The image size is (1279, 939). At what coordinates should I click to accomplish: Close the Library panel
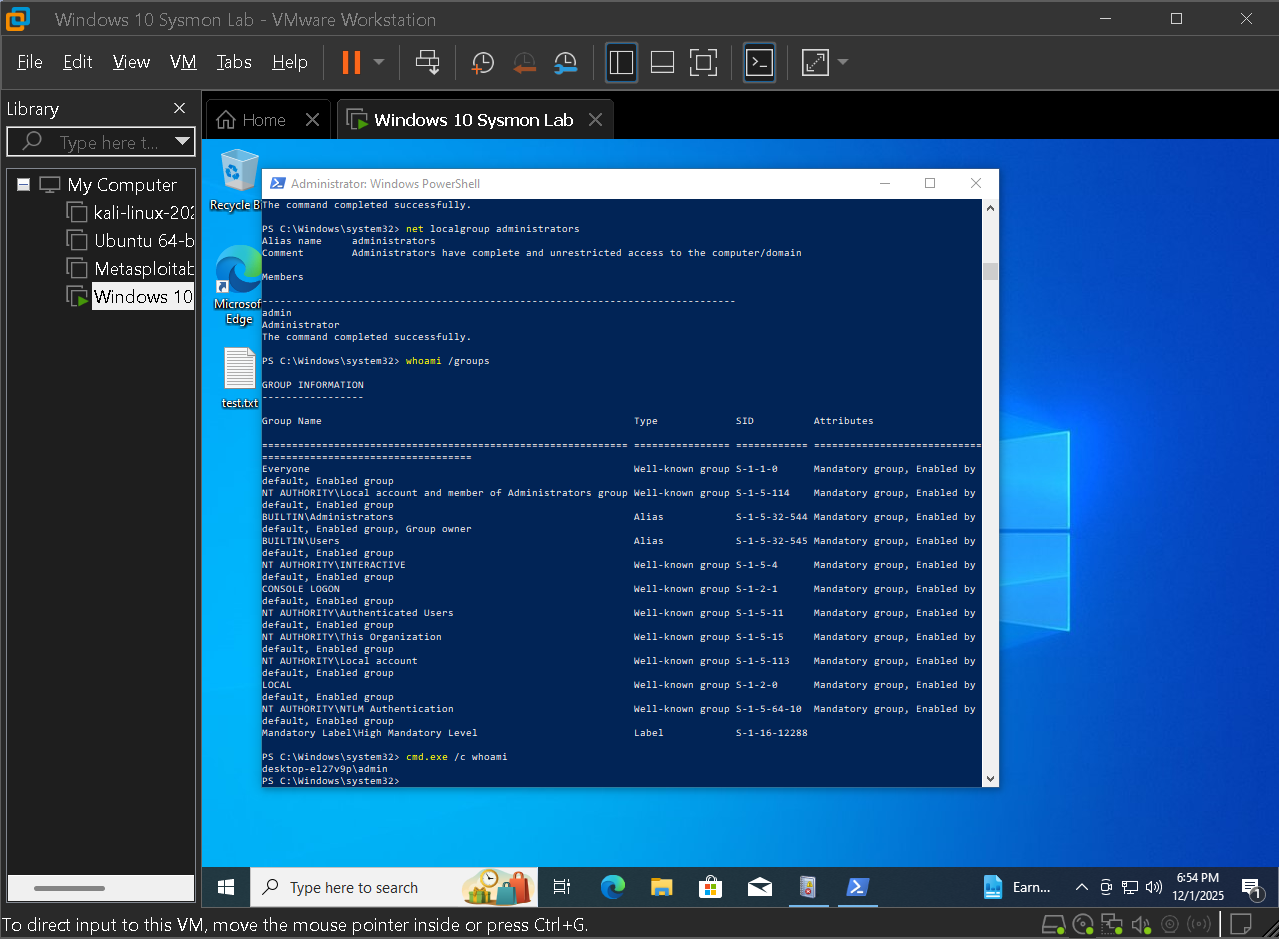coord(180,109)
